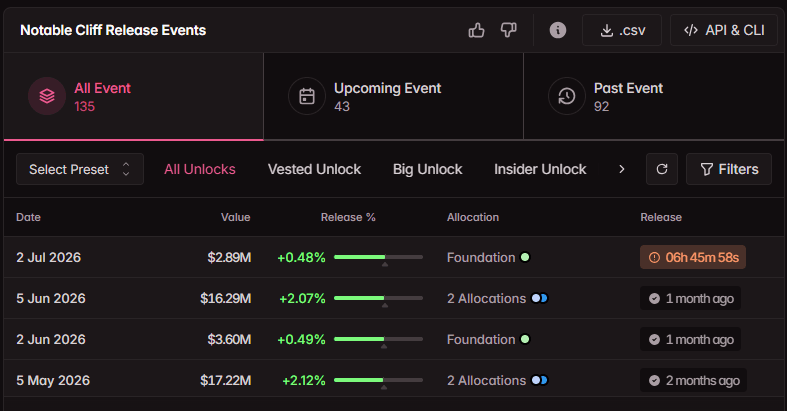Screen dimensions: 787x411
Task: Switch to Upcoming Event tab
Action: [394, 96]
